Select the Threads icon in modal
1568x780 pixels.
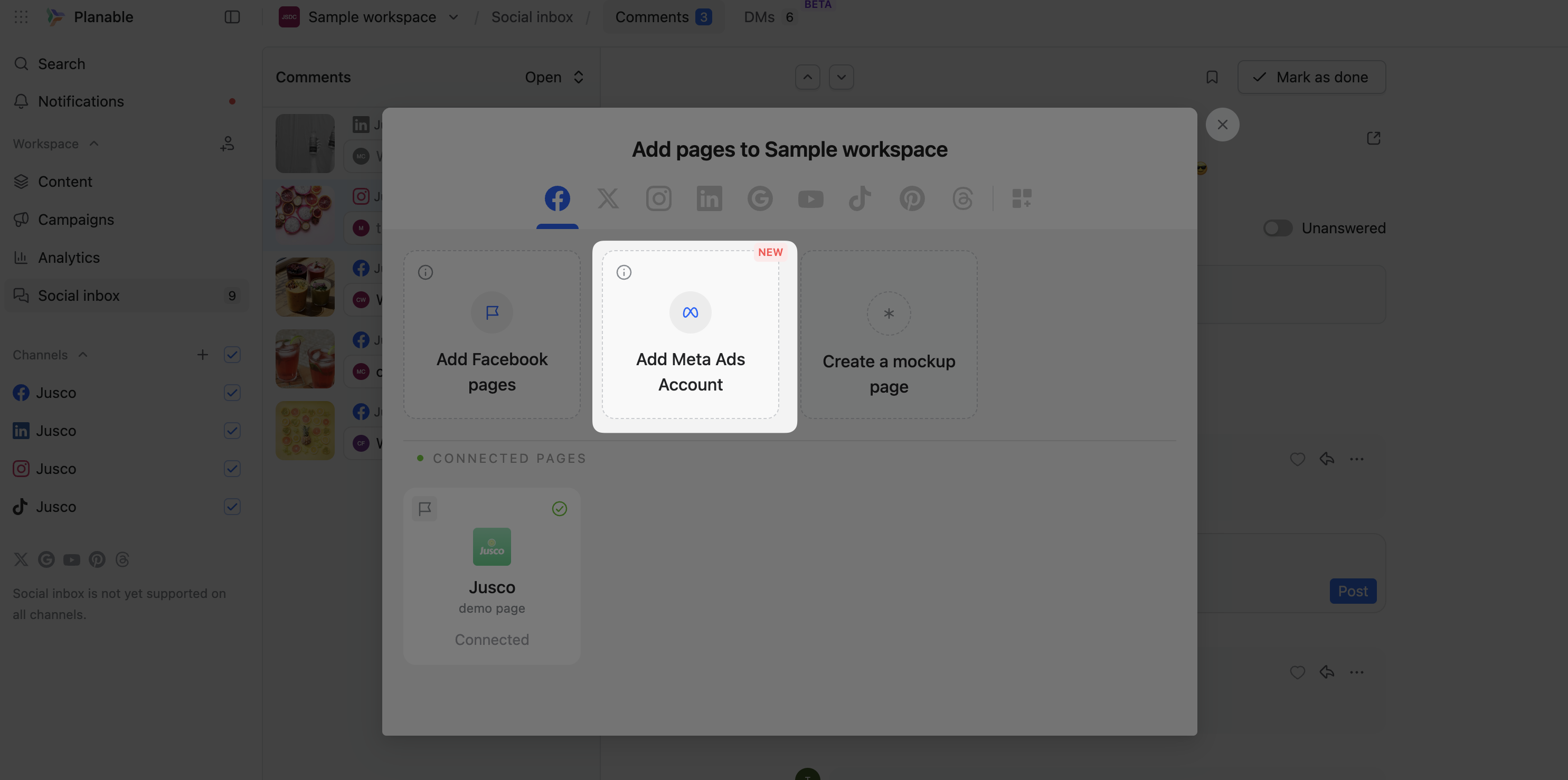pos(962,198)
